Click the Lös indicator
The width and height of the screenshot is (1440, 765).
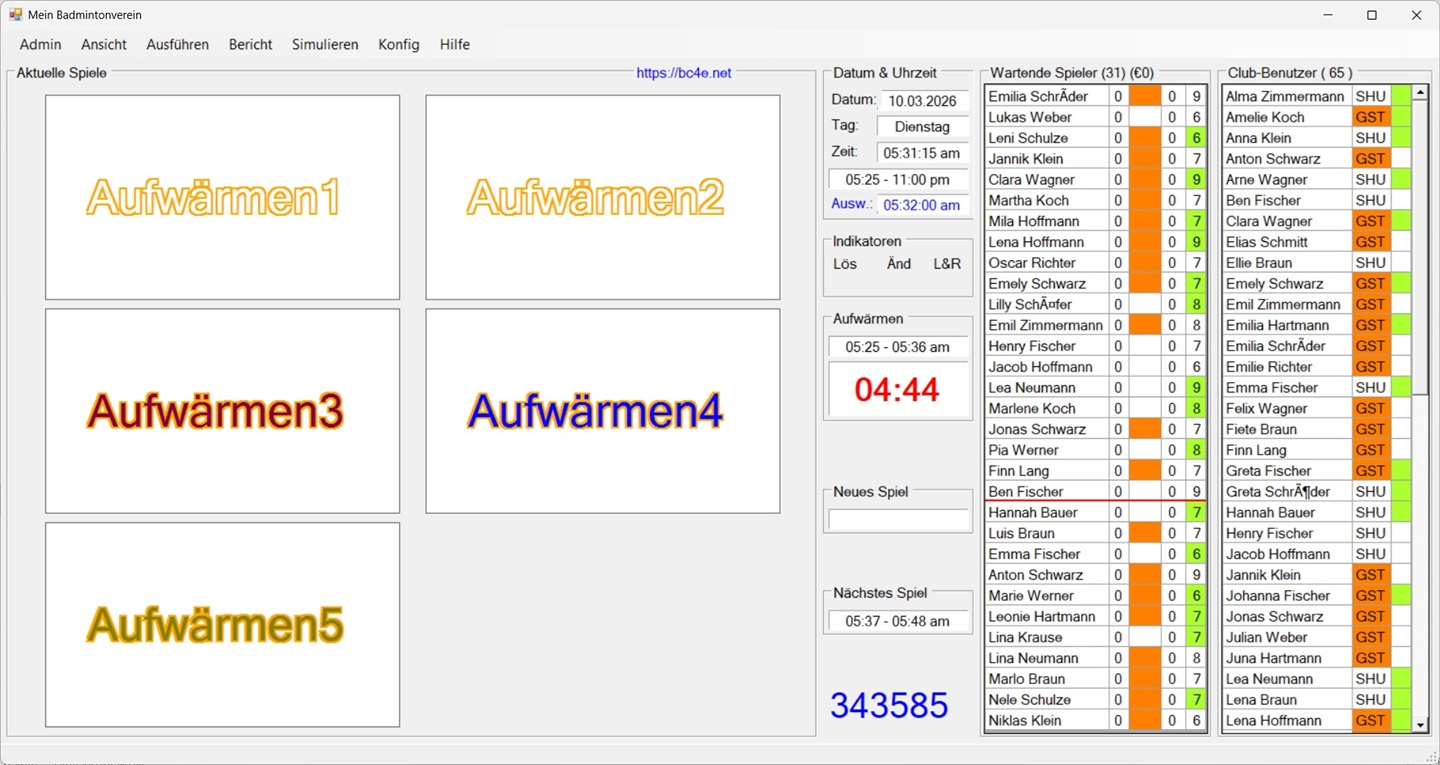[x=845, y=264]
